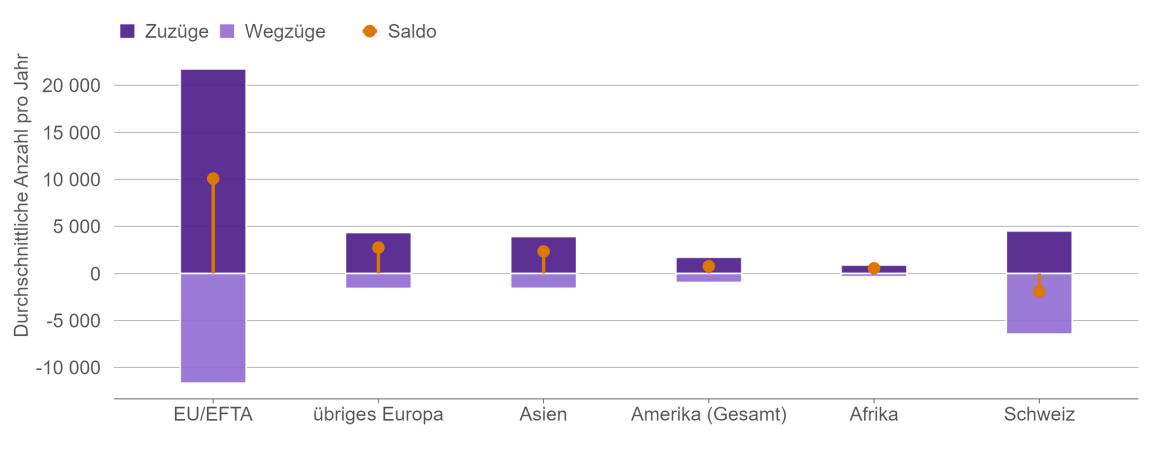Click the Schweiz Saldo orange dot
This screenshot has width=1152, height=460.
pos(1039,292)
